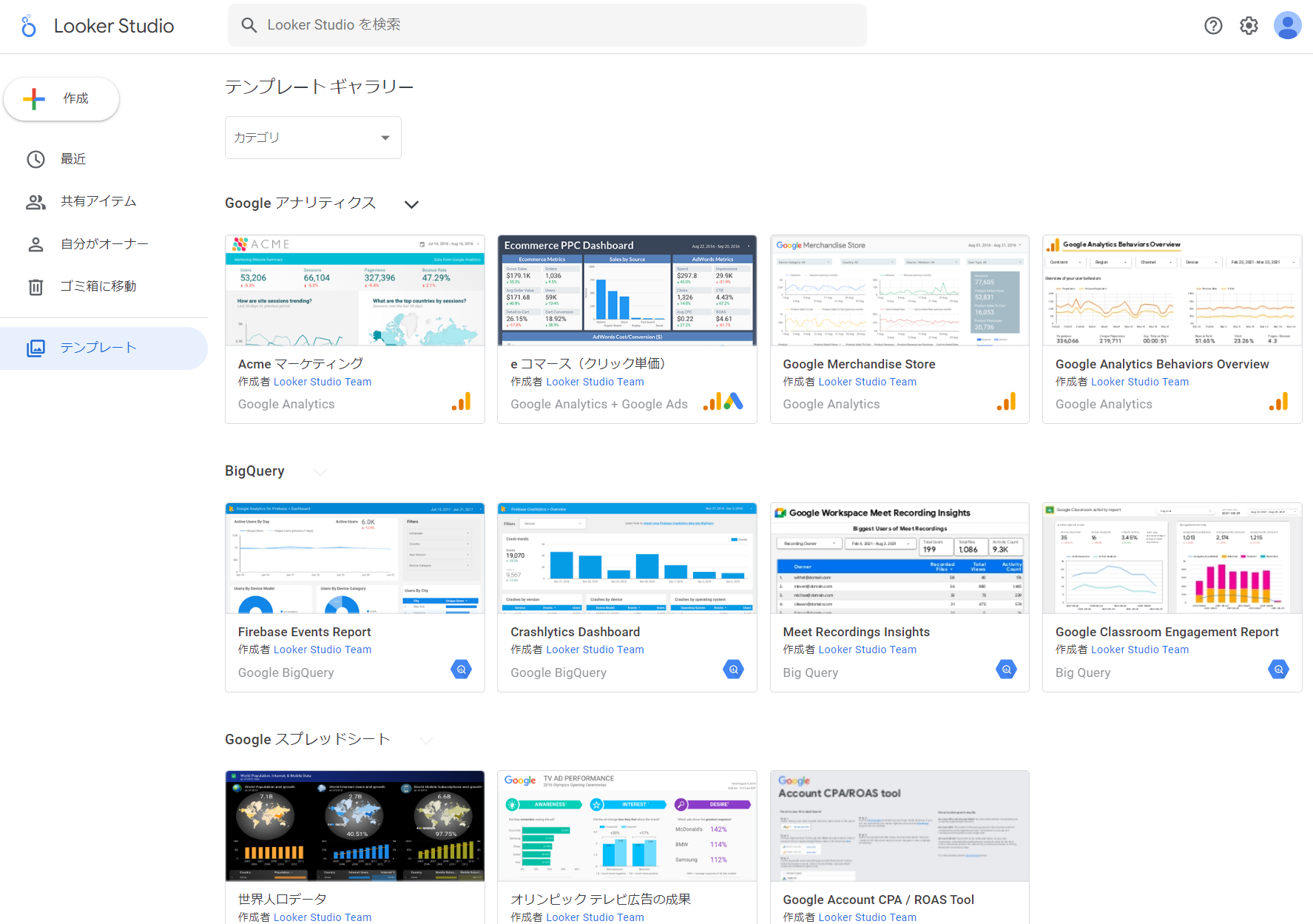Click the Google Account CPA / ROAS Tool title
Screen dimensions: 1313x924
click(878, 900)
